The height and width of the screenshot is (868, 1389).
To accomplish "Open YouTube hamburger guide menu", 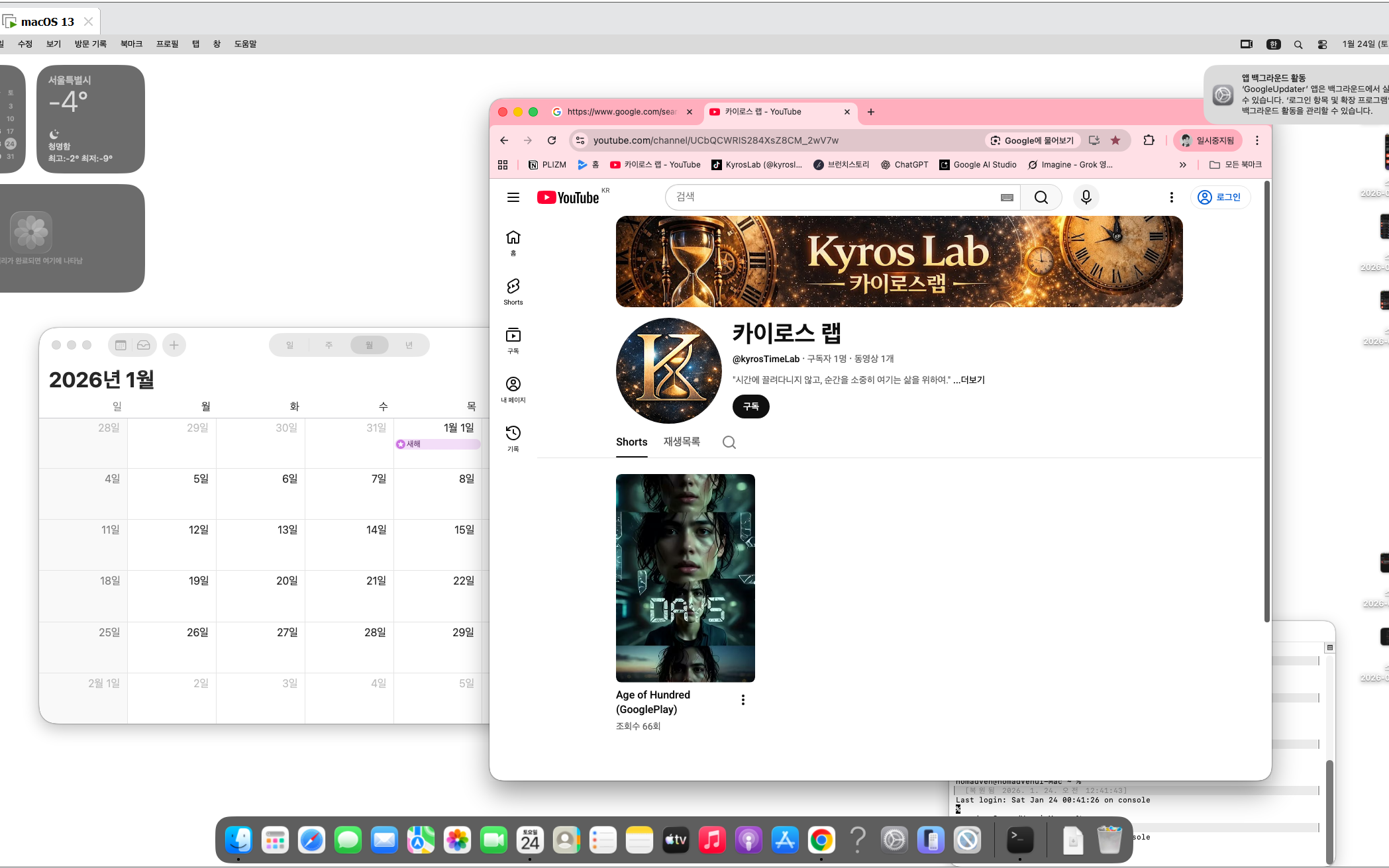I will tap(513, 197).
